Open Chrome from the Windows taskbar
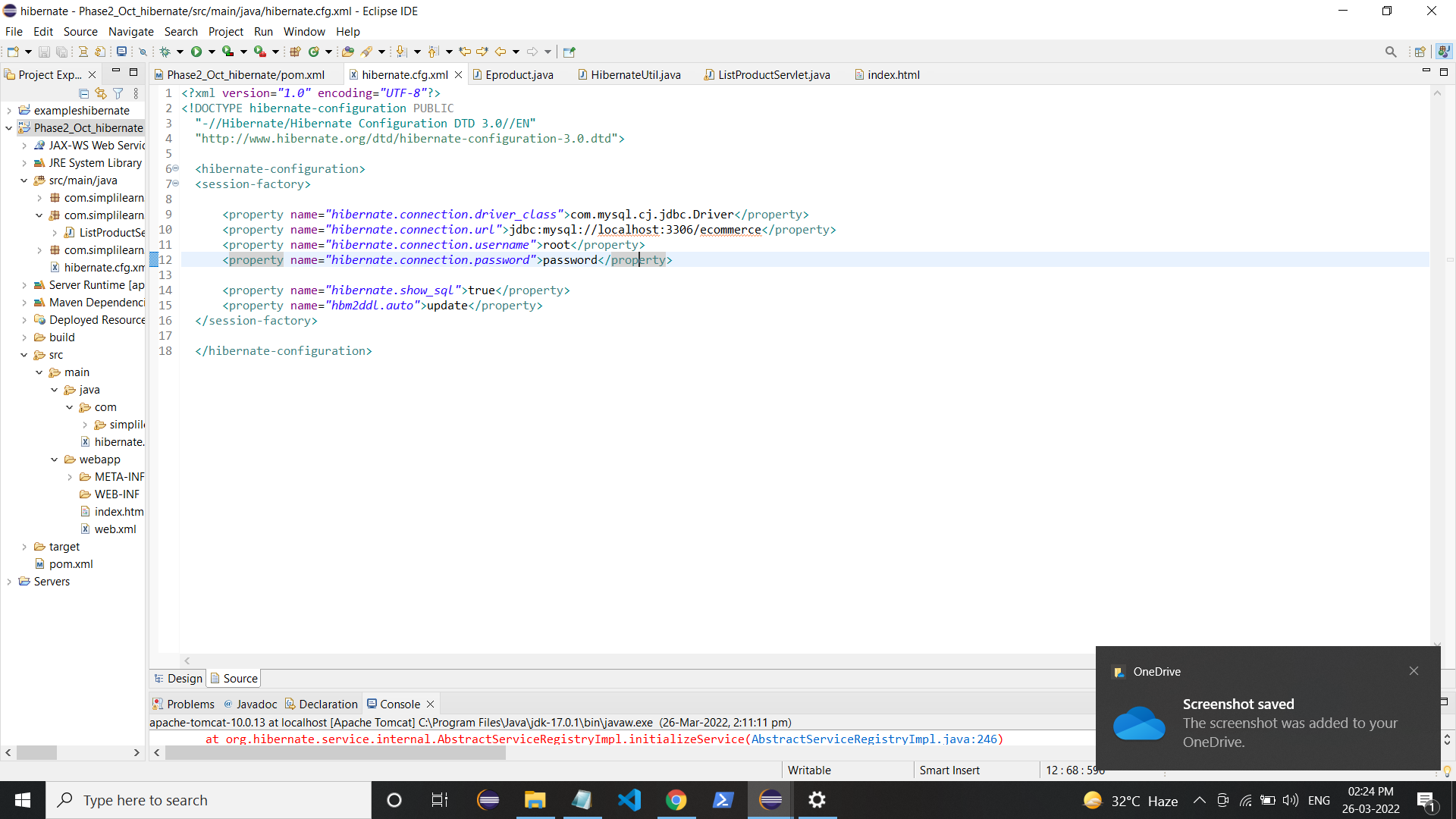 [x=676, y=800]
